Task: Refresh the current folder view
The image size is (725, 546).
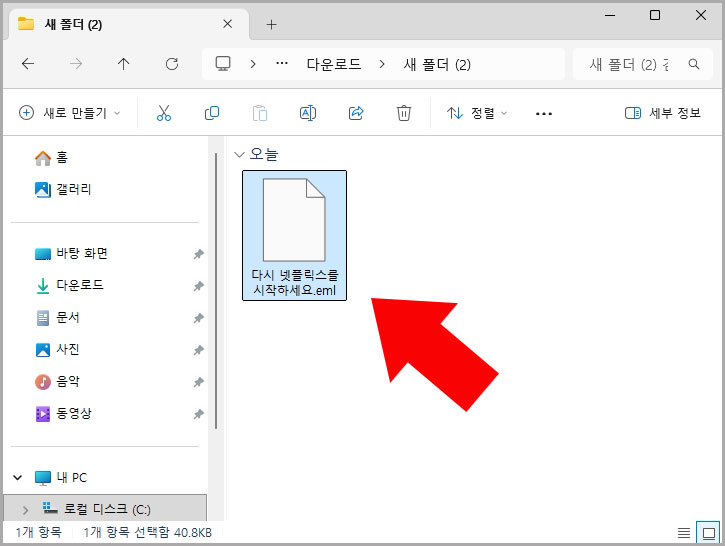Action: (x=172, y=64)
